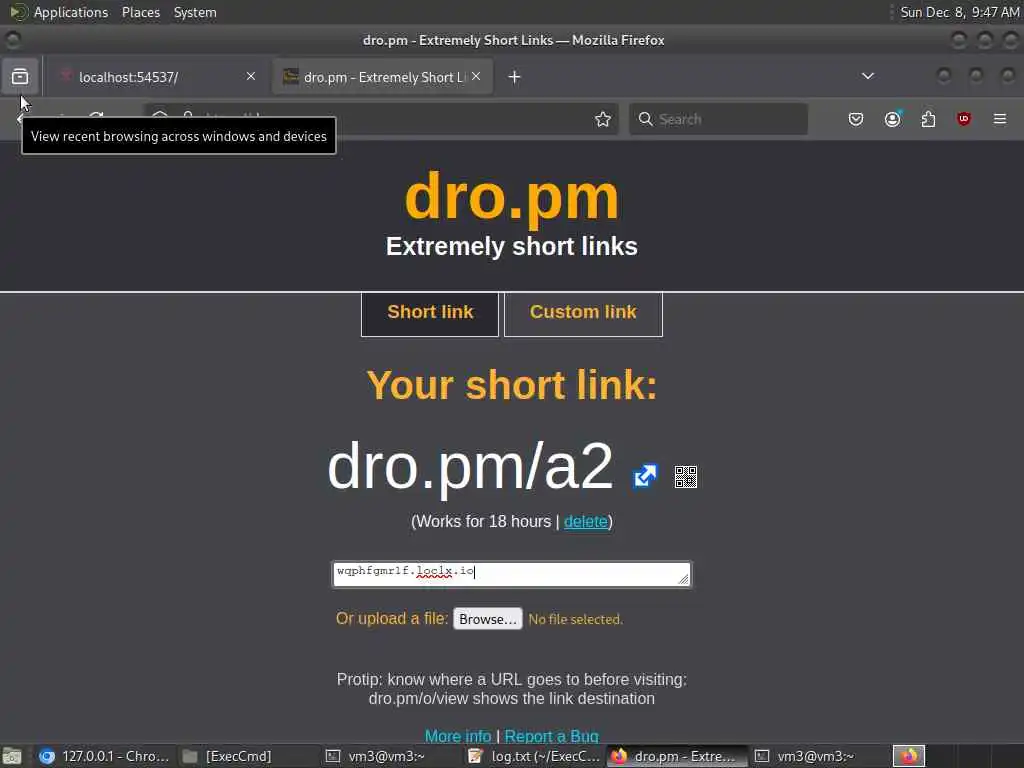Open the Firefox hamburger menu
Screen dimensions: 1024x768
(x=1000, y=119)
